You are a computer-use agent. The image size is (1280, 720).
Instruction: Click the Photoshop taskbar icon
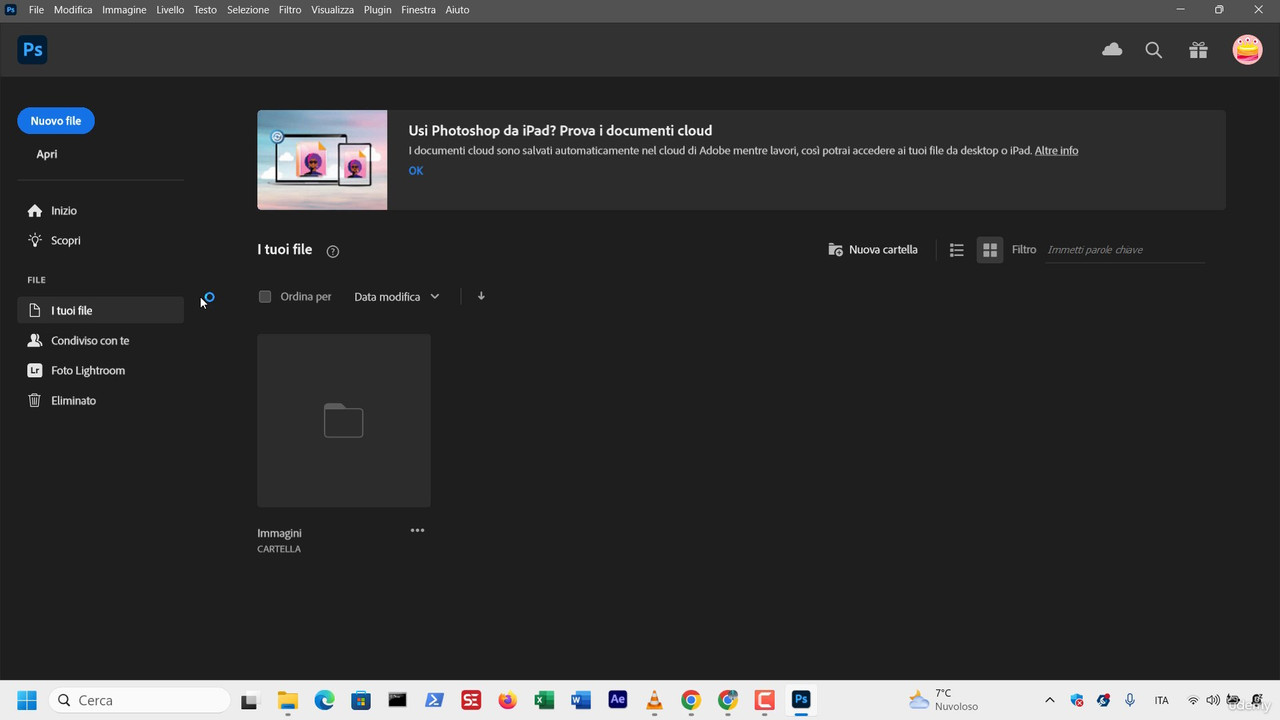pyautogui.click(x=800, y=700)
